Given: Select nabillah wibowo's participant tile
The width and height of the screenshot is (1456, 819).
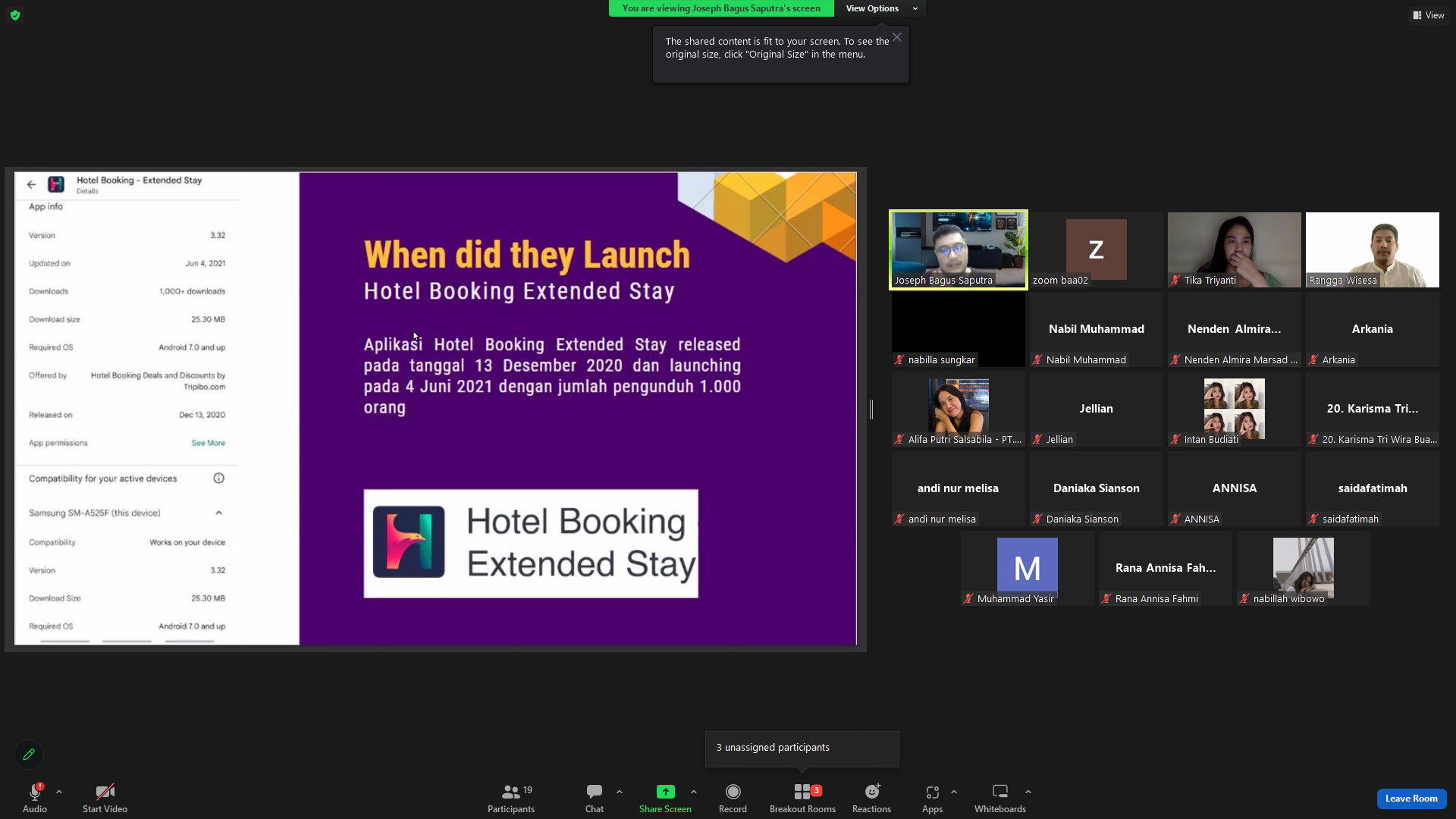Looking at the screenshot, I should (1304, 568).
